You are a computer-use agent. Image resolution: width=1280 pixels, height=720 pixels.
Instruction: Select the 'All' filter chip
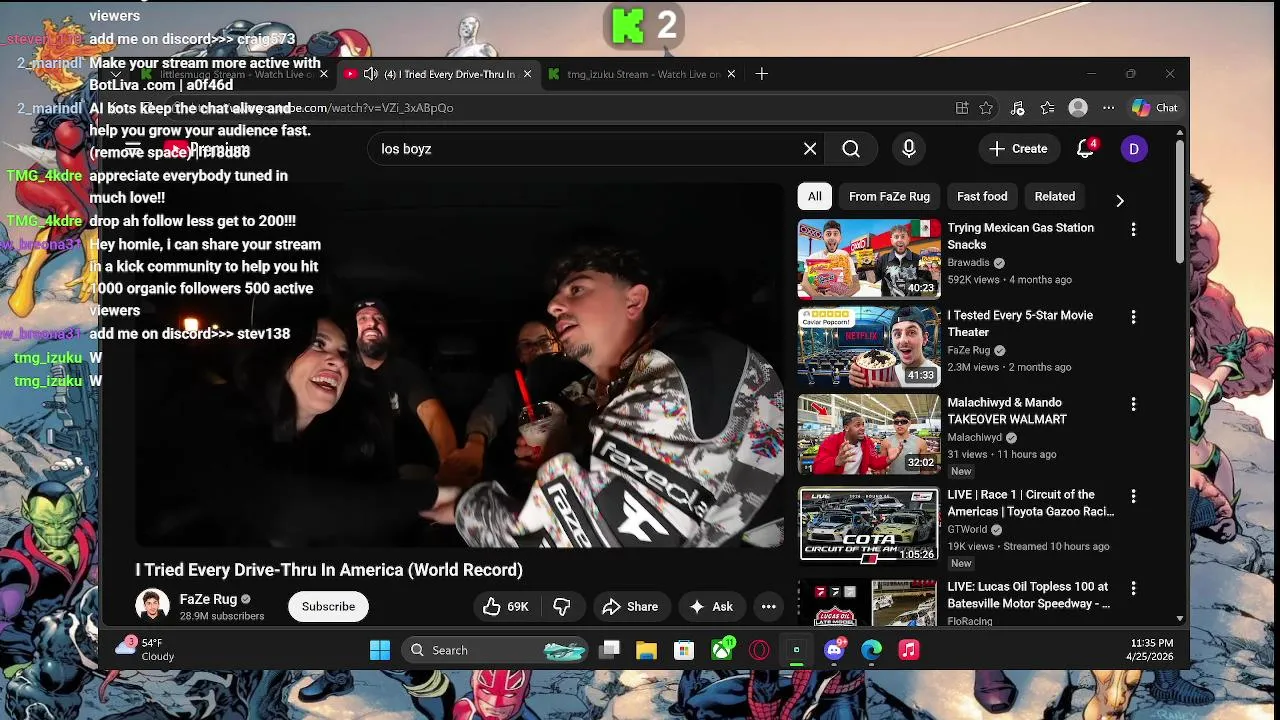tap(814, 196)
